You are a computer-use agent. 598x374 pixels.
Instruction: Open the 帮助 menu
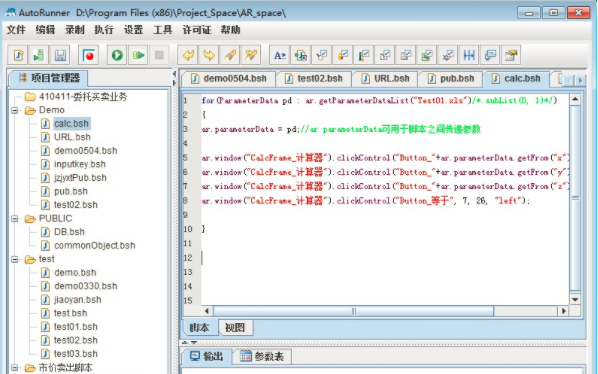coord(231,30)
